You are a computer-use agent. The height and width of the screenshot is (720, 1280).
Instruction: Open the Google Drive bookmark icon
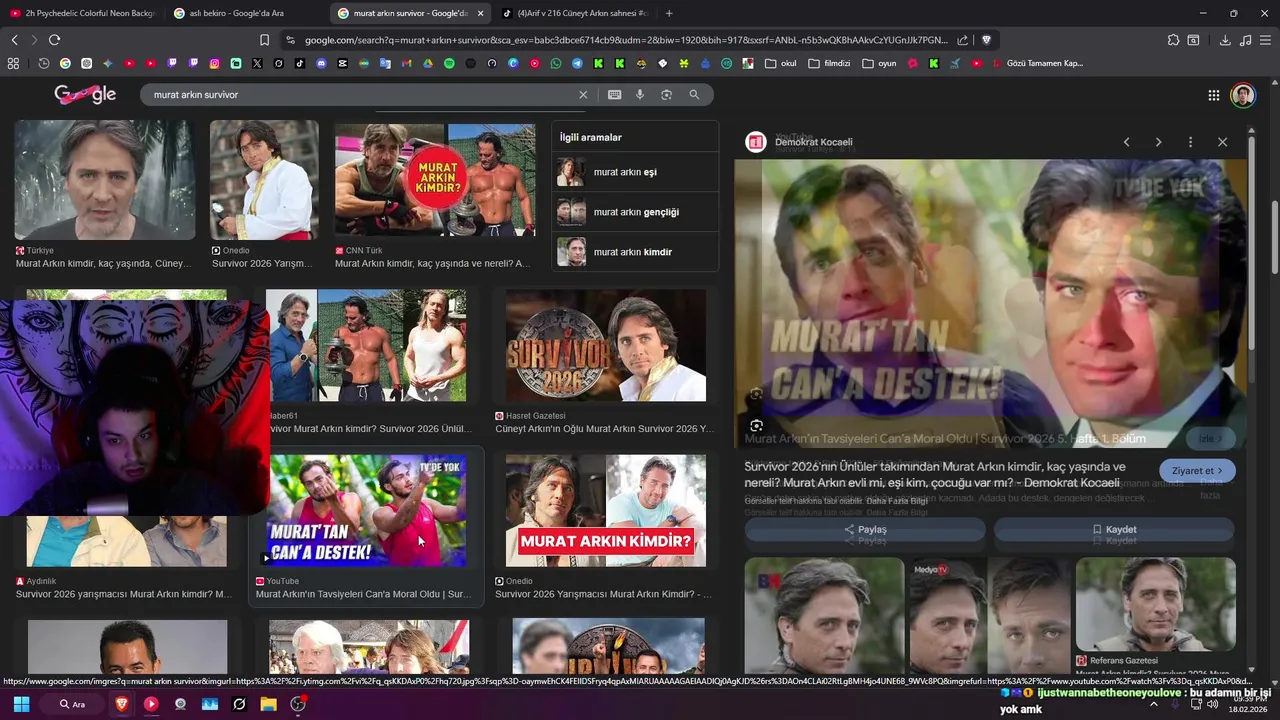pyautogui.click(x=428, y=63)
